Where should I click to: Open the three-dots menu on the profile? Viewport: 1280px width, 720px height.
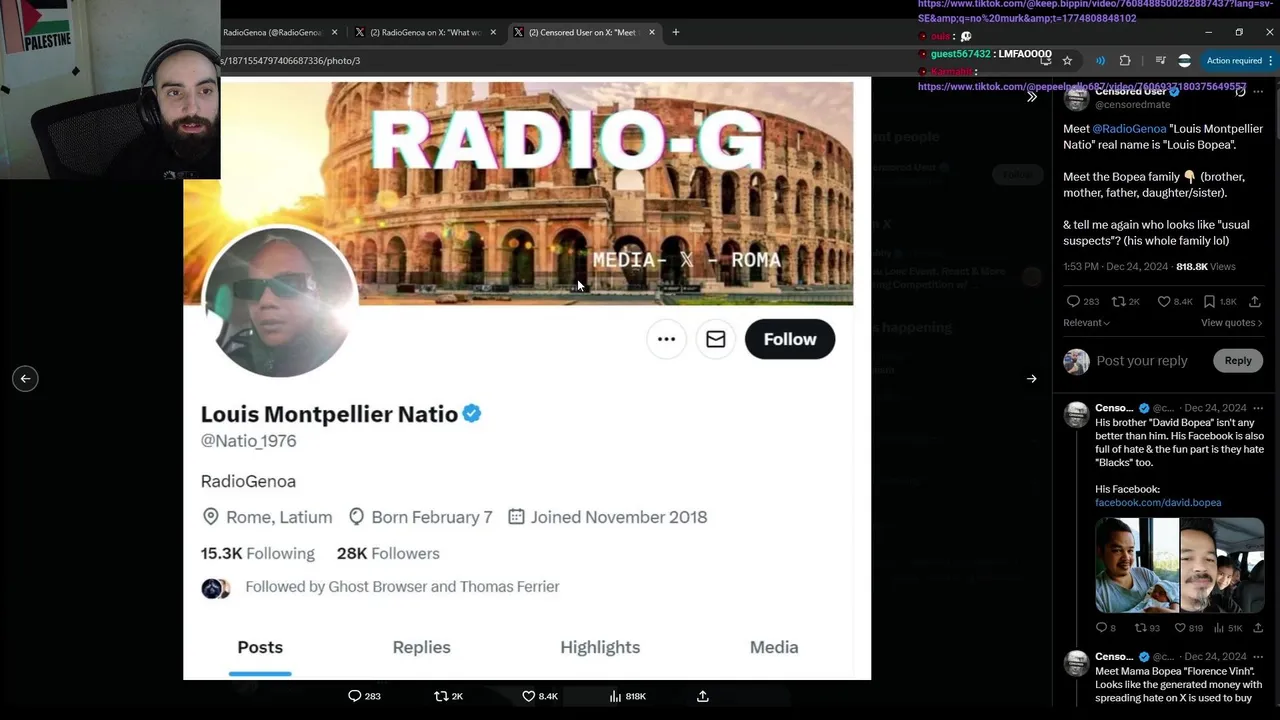(x=666, y=339)
